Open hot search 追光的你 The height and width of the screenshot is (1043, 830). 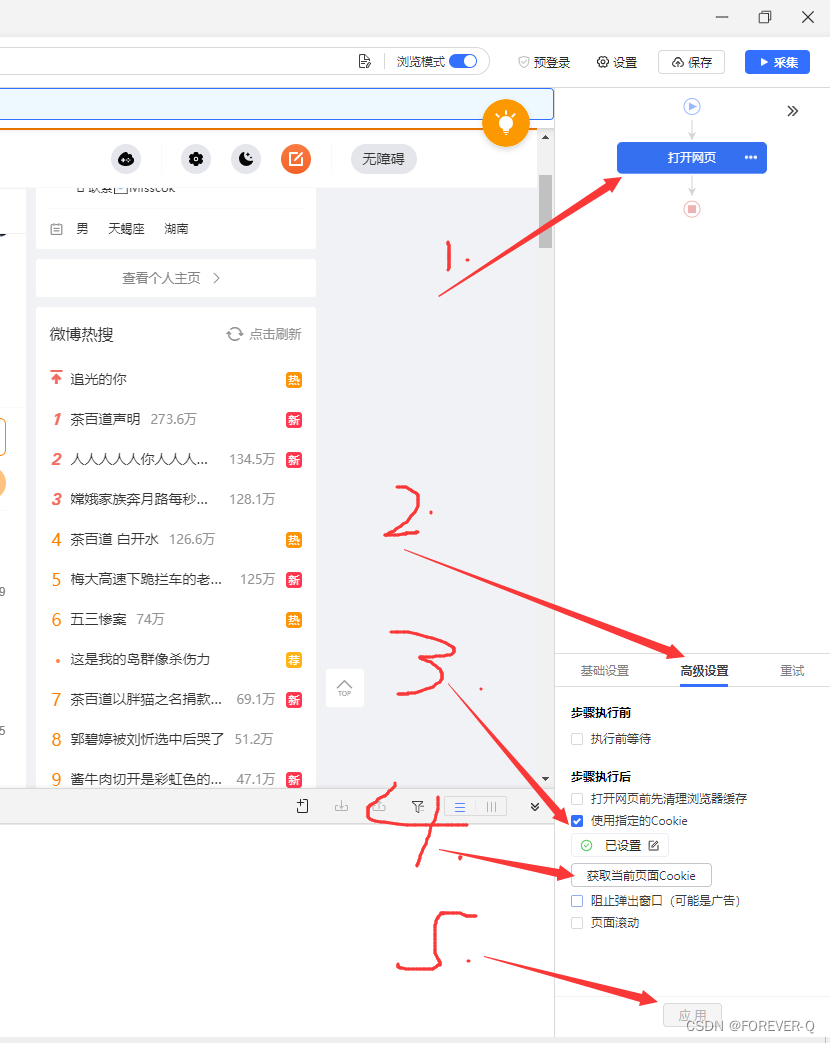coord(98,379)
